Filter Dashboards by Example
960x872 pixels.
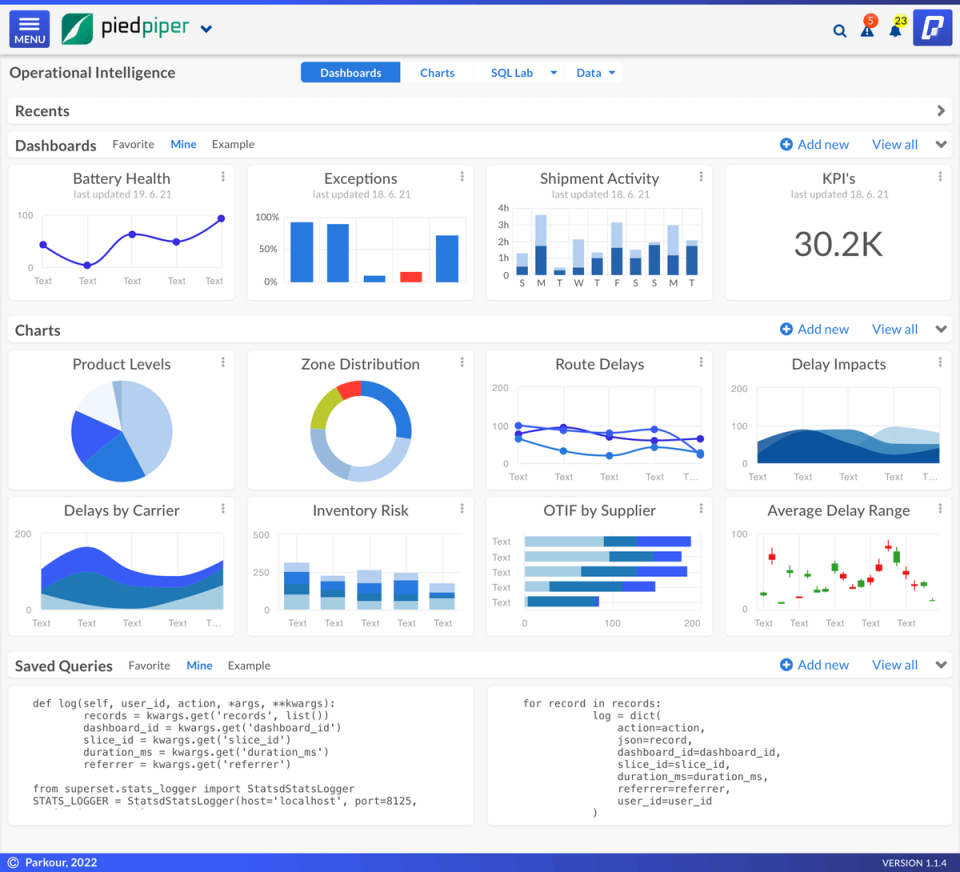tap(233, 145)
